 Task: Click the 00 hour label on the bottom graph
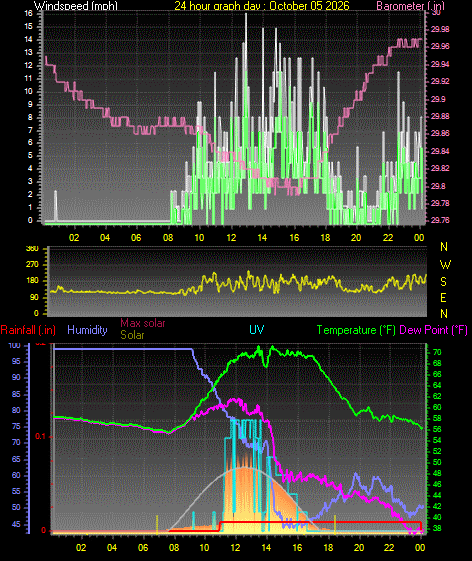[420, 548]
